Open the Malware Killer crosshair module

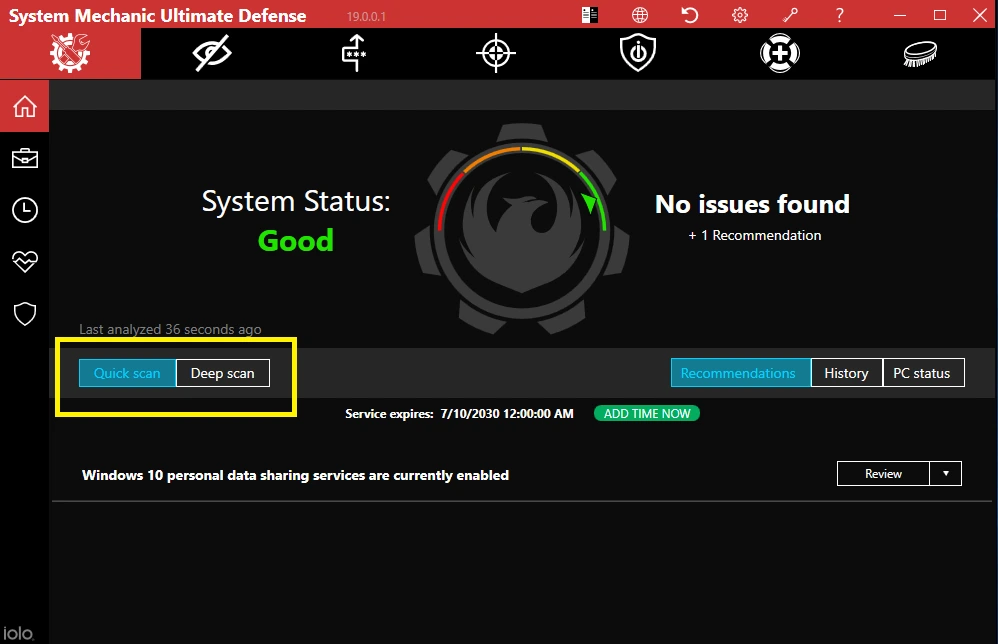click(496, 53)
